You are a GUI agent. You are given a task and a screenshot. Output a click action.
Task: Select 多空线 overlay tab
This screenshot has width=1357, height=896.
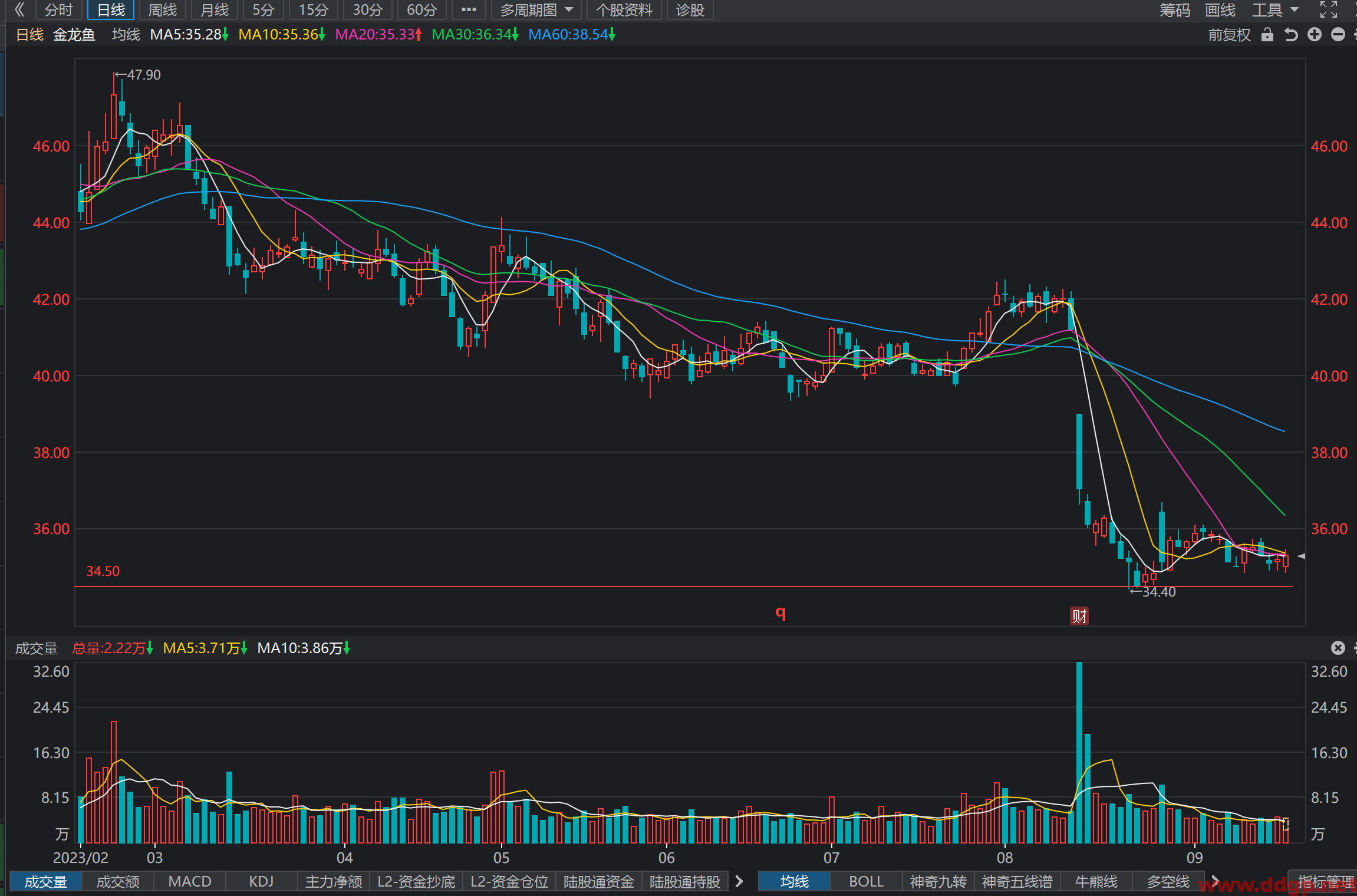coord(1168,882)
